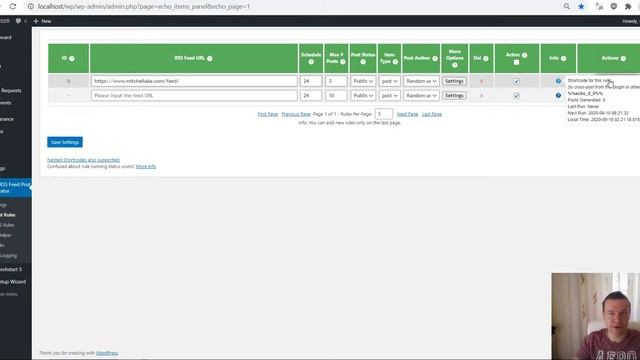Click the presenter webcam video overlay
Screen dimensions: 640x360
tap(596, 316)
